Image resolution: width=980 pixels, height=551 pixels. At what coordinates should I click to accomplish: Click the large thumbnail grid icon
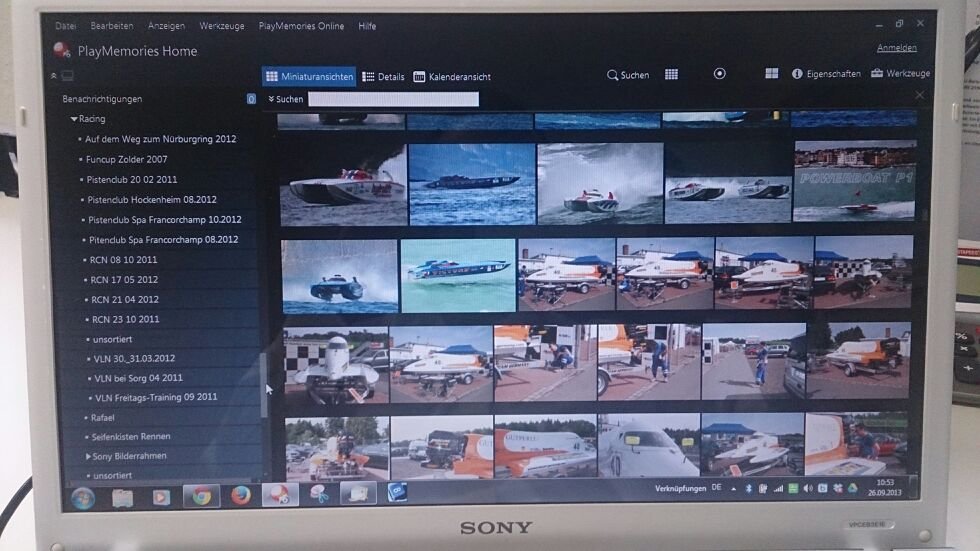click(x=771, y=74)
